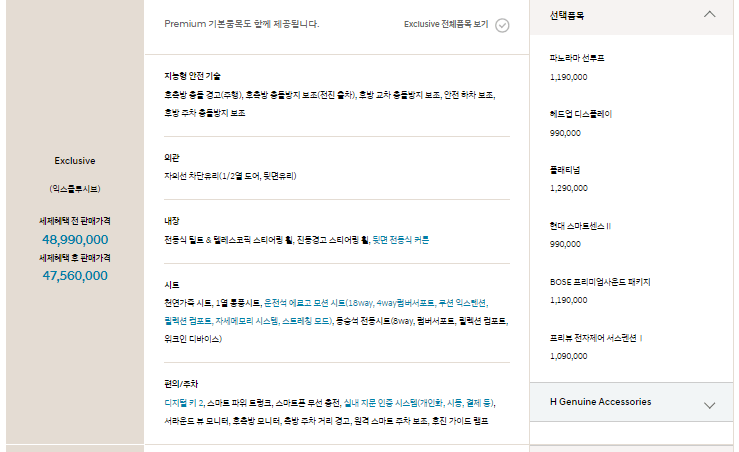Select the 플래티넘 option
This screenshot has width=739, height=452.
565,170
